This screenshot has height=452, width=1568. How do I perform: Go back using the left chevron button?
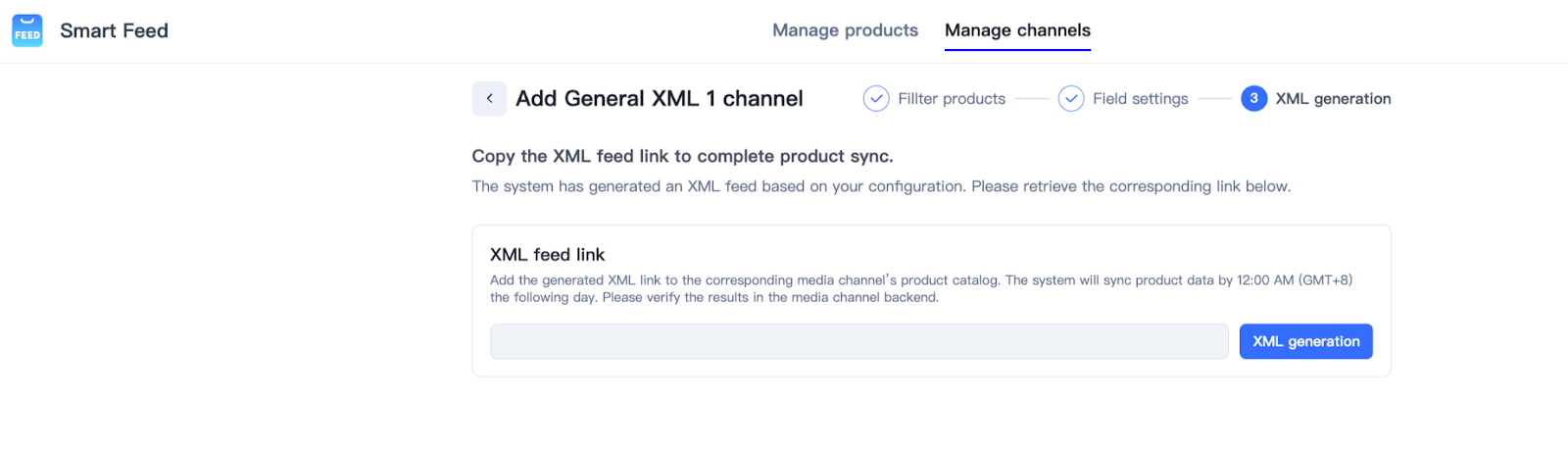click(x=489, y=99)
